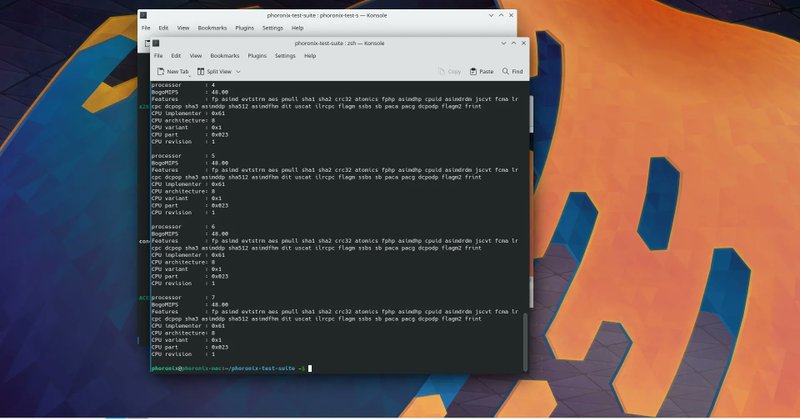The height and width of the screenshot is (419, 800).
Task: Open Edit menu in the back phoronix-test-s Konsole window
Action: click(x=163, y=28)
